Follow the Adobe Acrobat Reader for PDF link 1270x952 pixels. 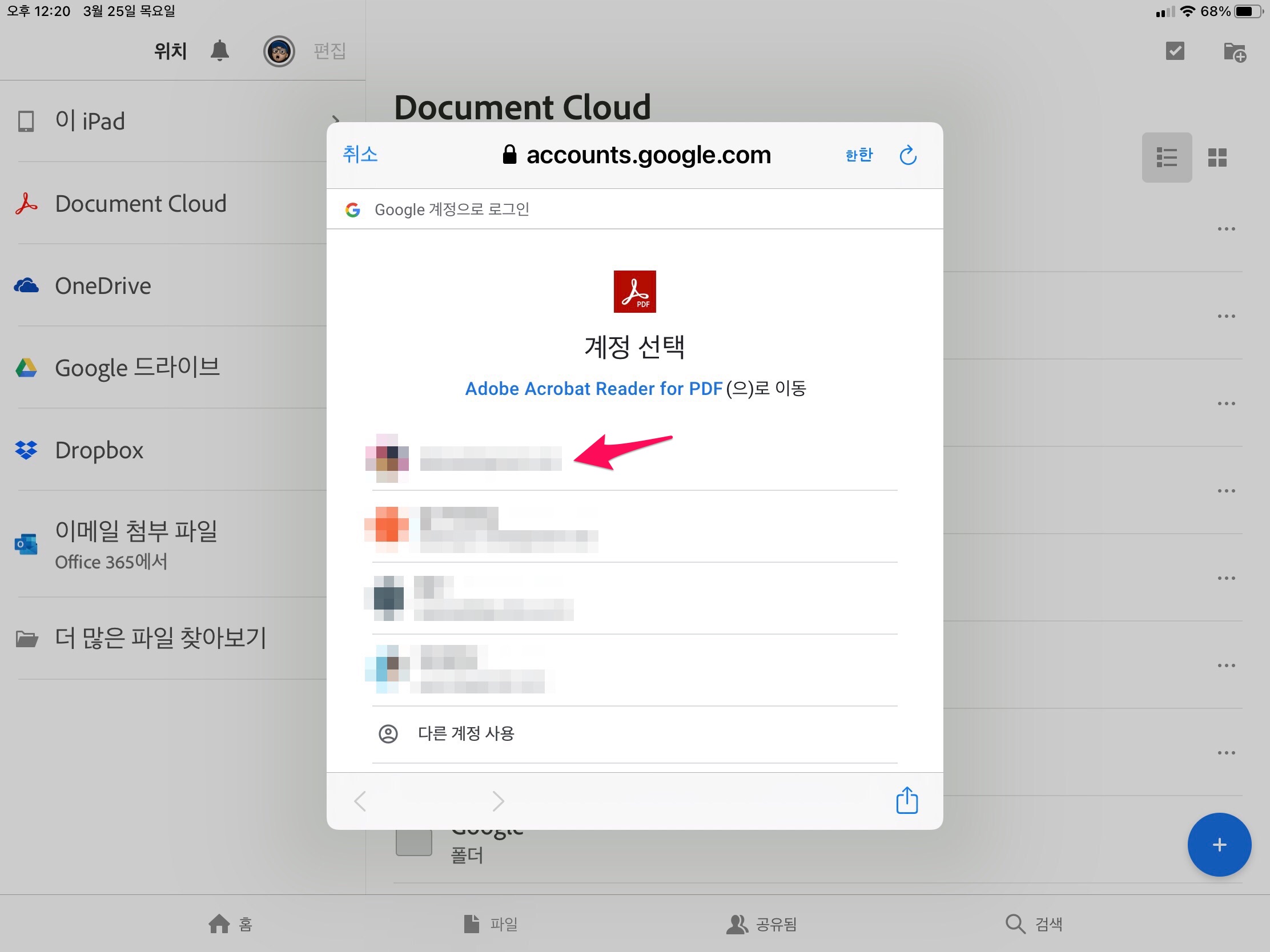593,389
